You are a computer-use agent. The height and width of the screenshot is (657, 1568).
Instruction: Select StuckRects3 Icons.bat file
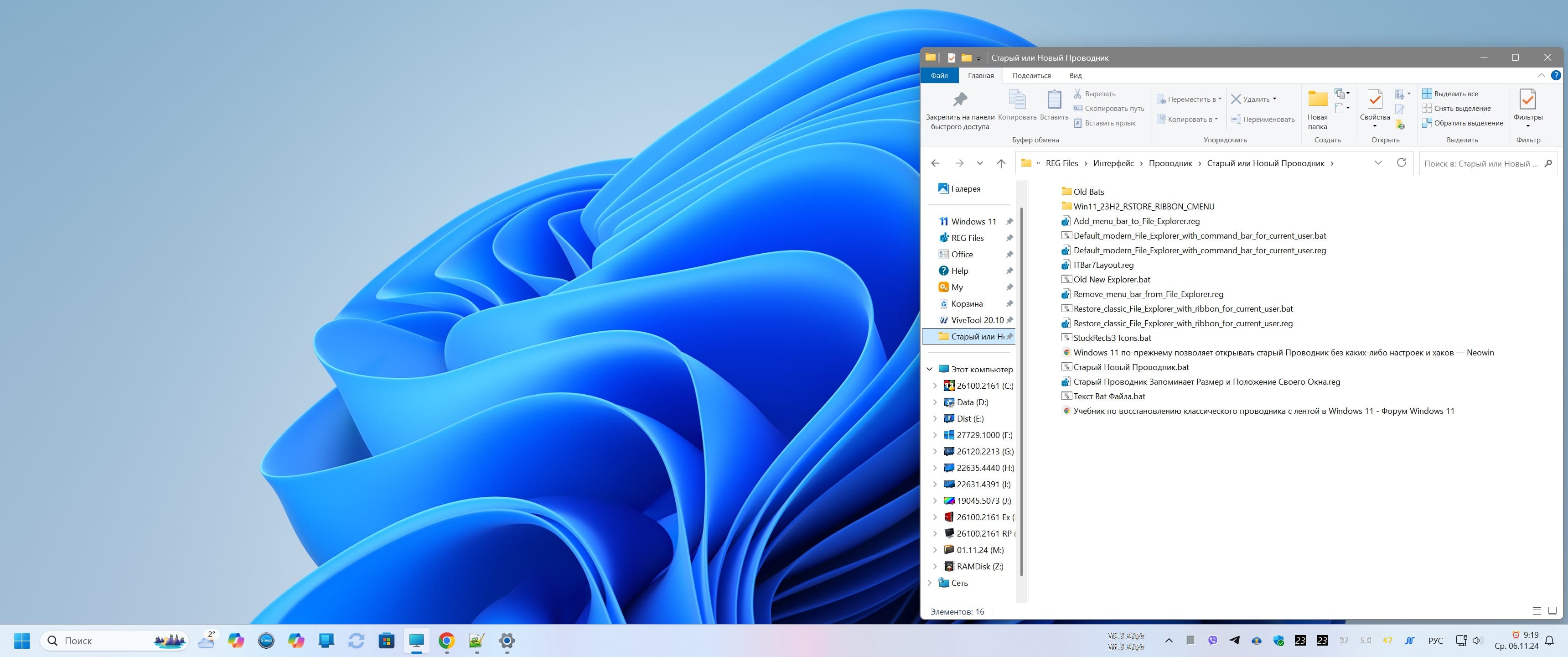(x=1106, y=338)
